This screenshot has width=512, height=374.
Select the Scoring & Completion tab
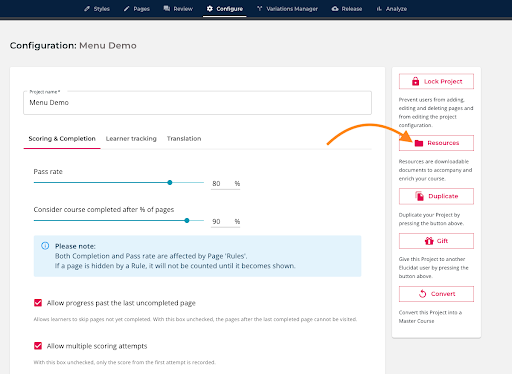[62, 139]
